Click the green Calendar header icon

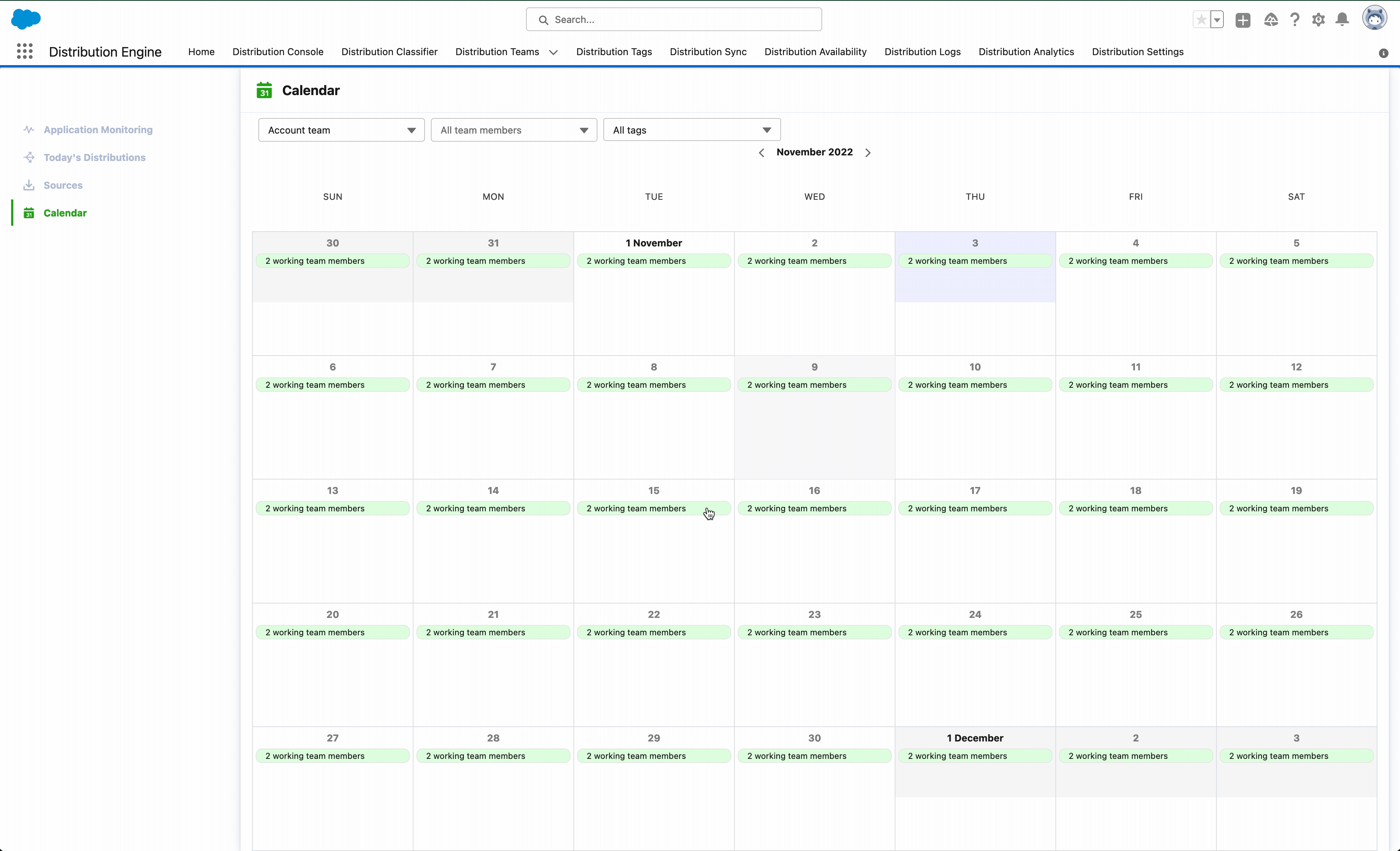tap(264, 90)
